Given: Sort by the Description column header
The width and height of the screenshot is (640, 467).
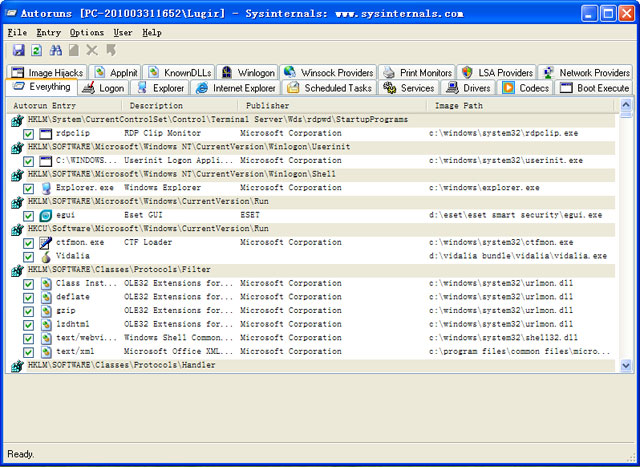Looking at the screenshot, I should click(180, 106).
